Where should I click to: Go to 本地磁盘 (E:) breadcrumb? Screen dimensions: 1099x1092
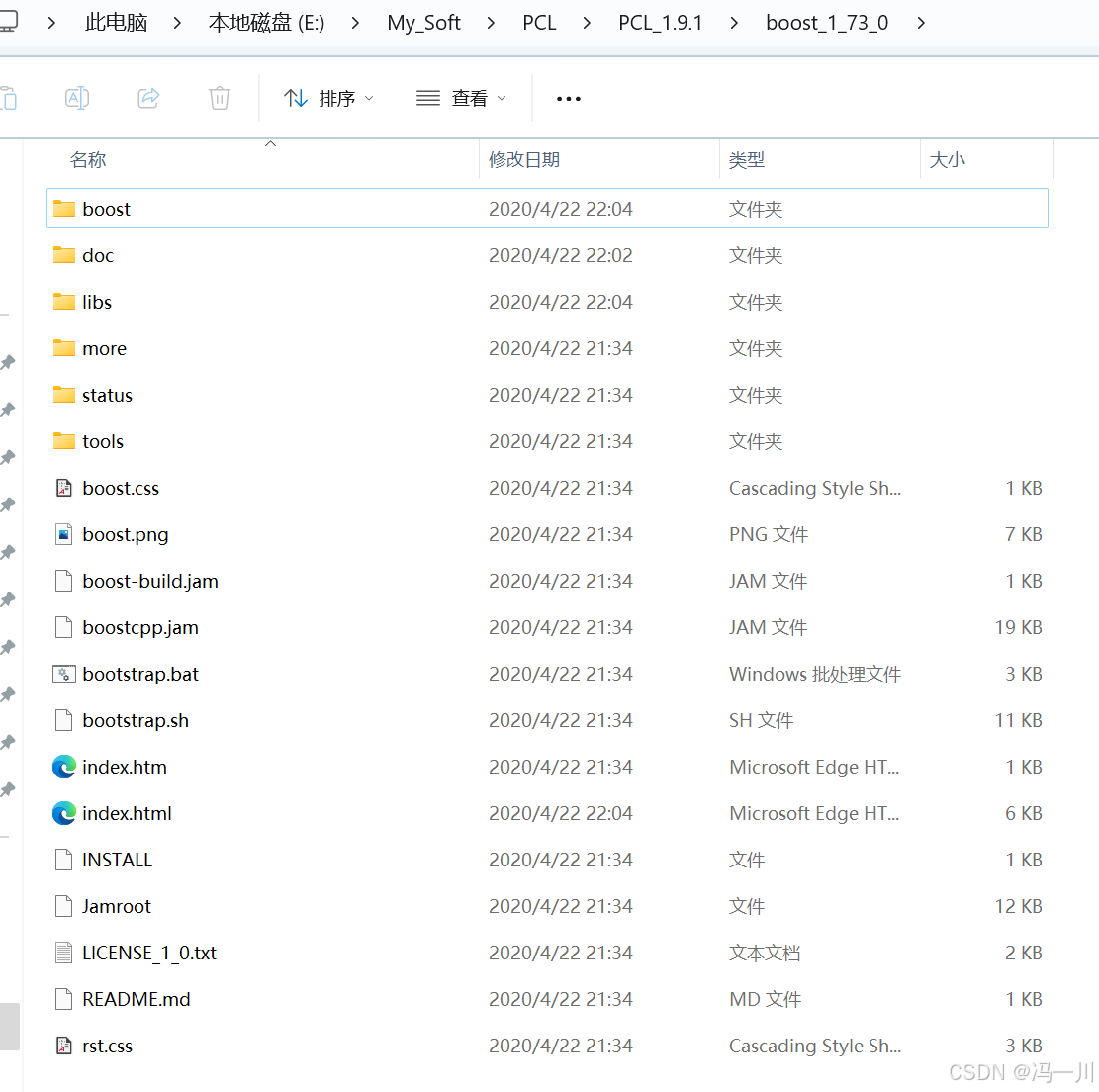(266, 23)
